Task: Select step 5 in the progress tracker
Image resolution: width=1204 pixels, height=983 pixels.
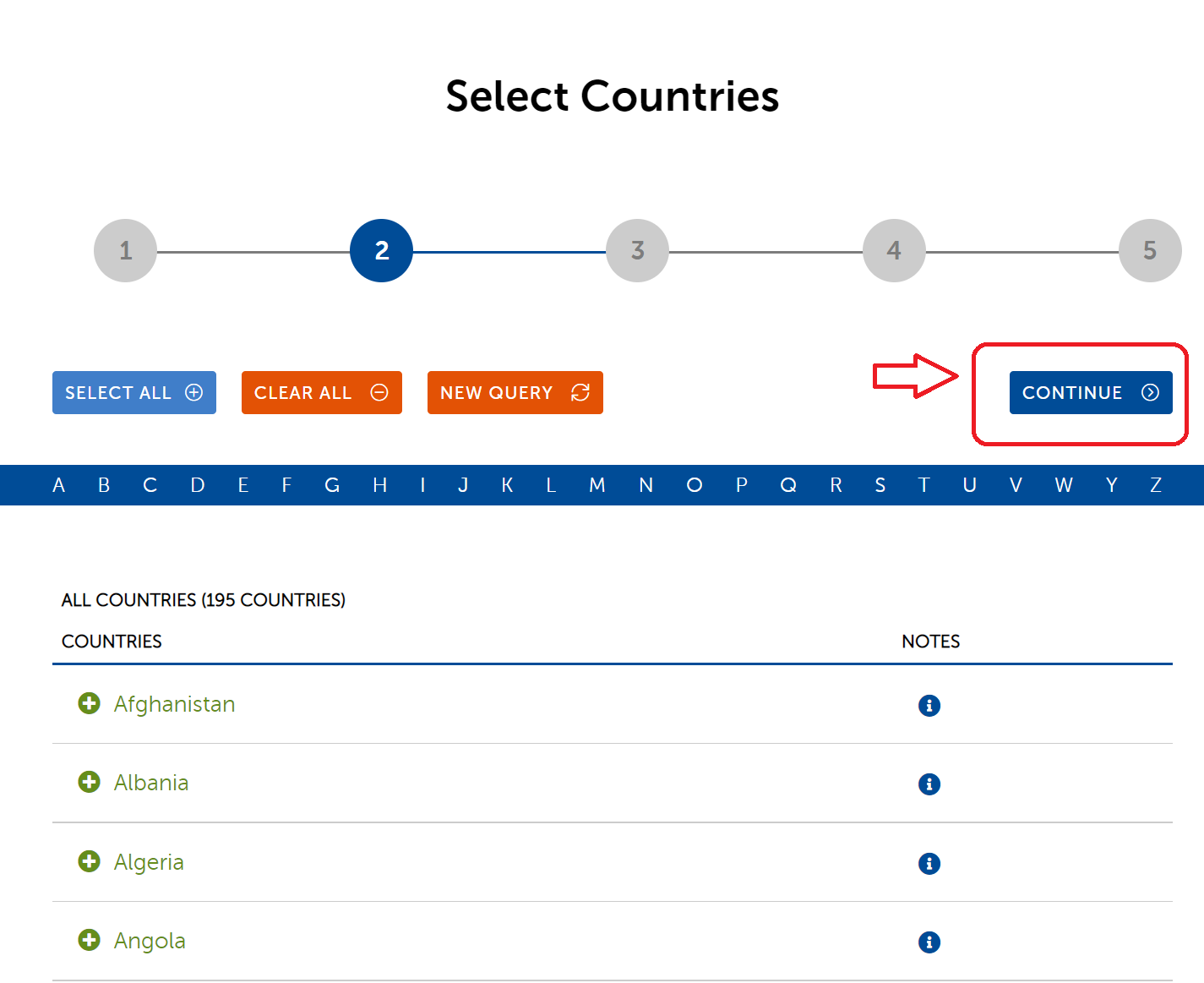Action: 1149,250
